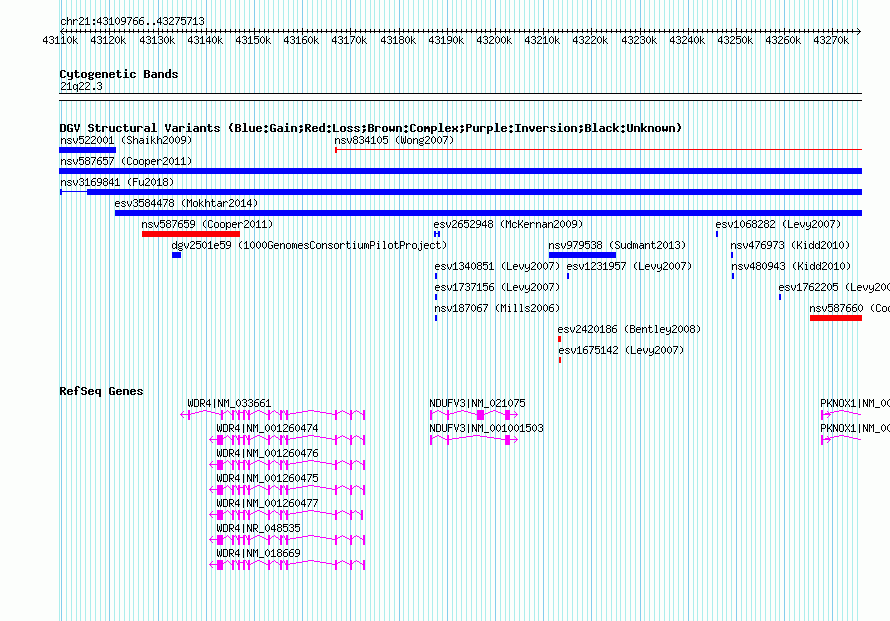This screenshot has width=890, height=621.
Task: Click the 43190k ruler tick label
Action: pos(446,40)
